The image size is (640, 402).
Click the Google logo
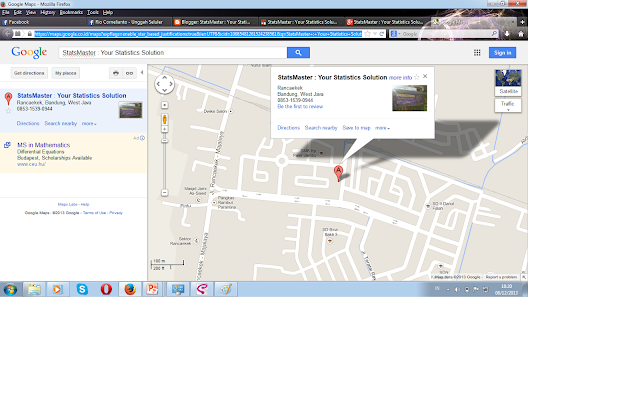[x=29, y=52]
